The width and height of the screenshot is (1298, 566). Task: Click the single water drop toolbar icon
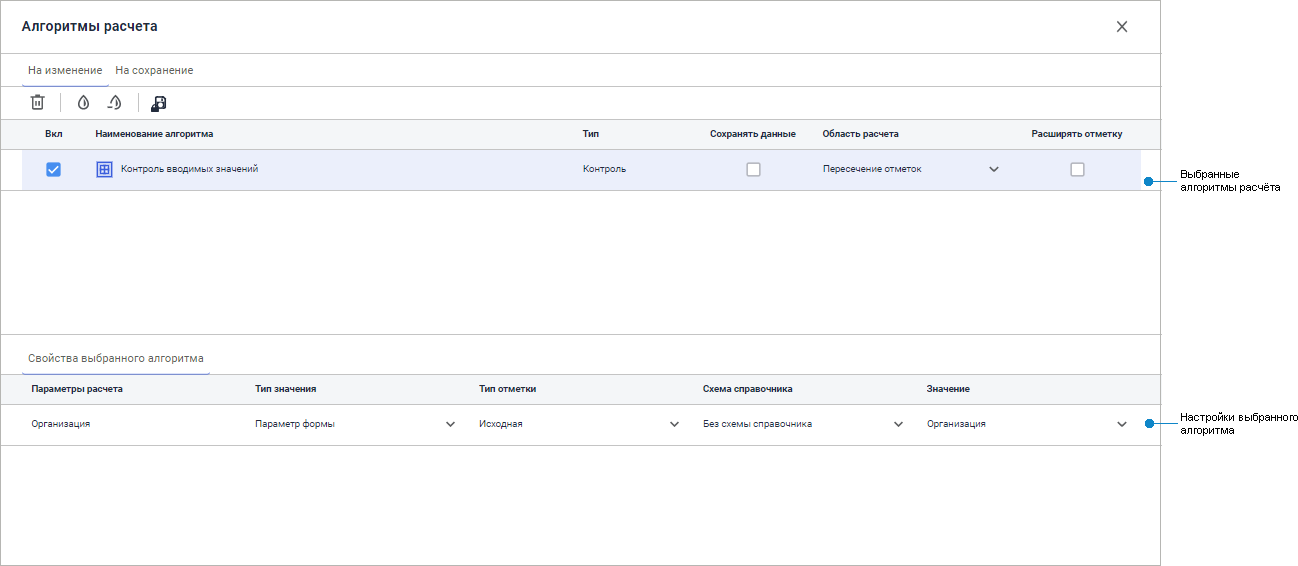click(x=83, y=102)
